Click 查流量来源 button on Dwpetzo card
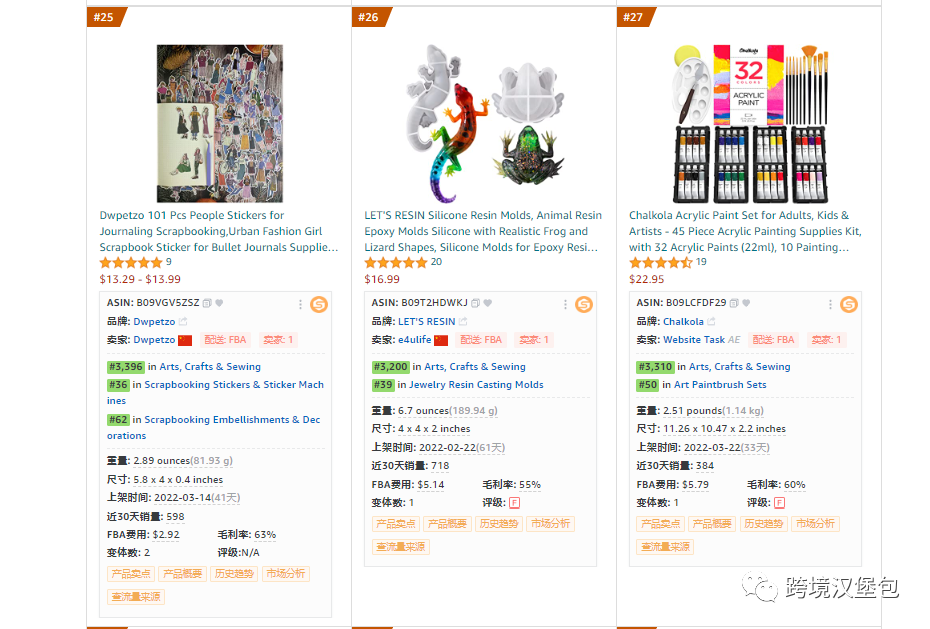The height and width of the screenshot is (629, 930). [136, 596]
